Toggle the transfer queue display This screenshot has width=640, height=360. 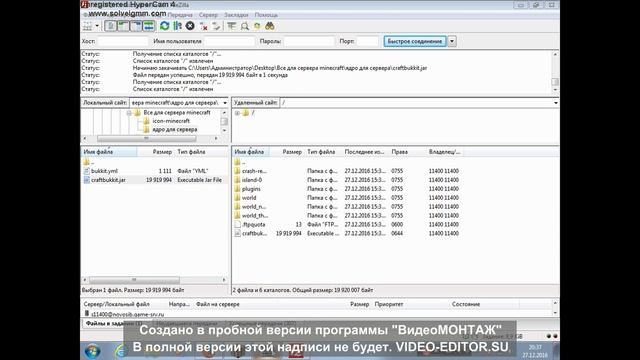pyautogui.click(x=149, y=26)
